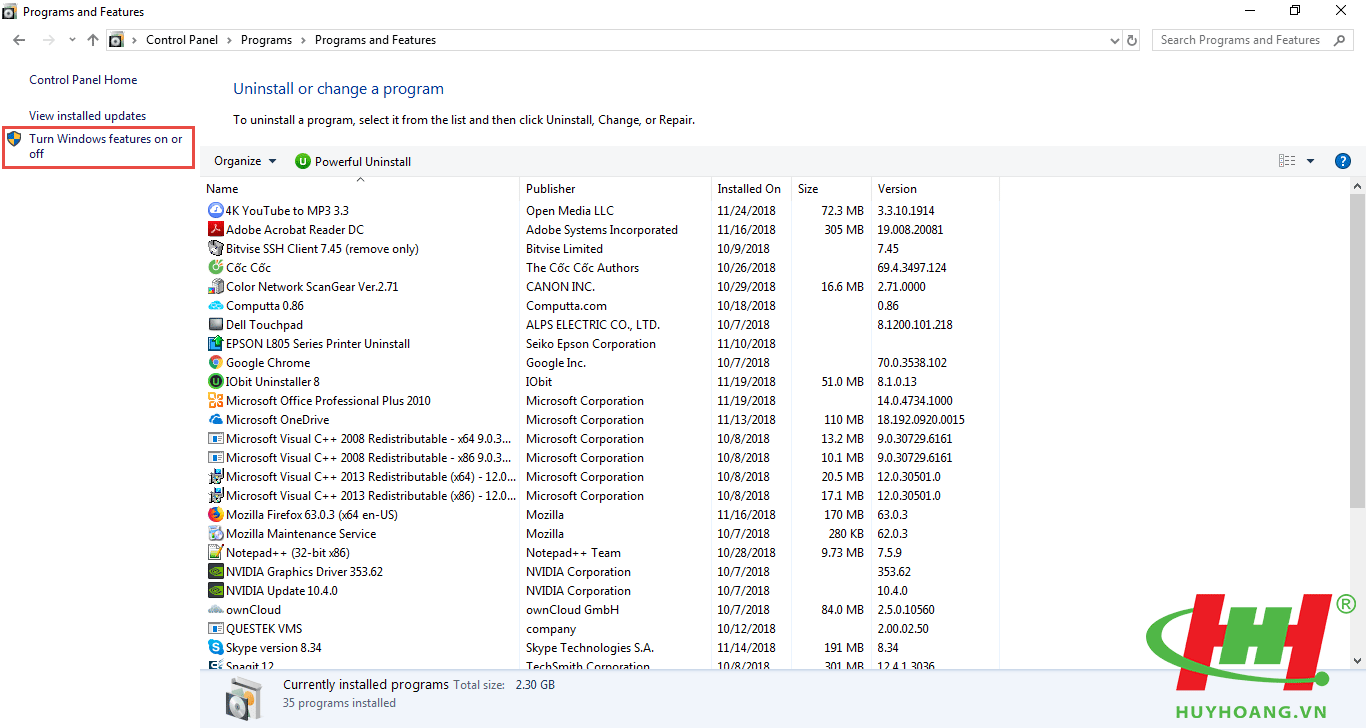Click the Adobe Systems Incorporated publisher cell
Viewport: 1366px width, 728px height.
click(x=601, y=229)
